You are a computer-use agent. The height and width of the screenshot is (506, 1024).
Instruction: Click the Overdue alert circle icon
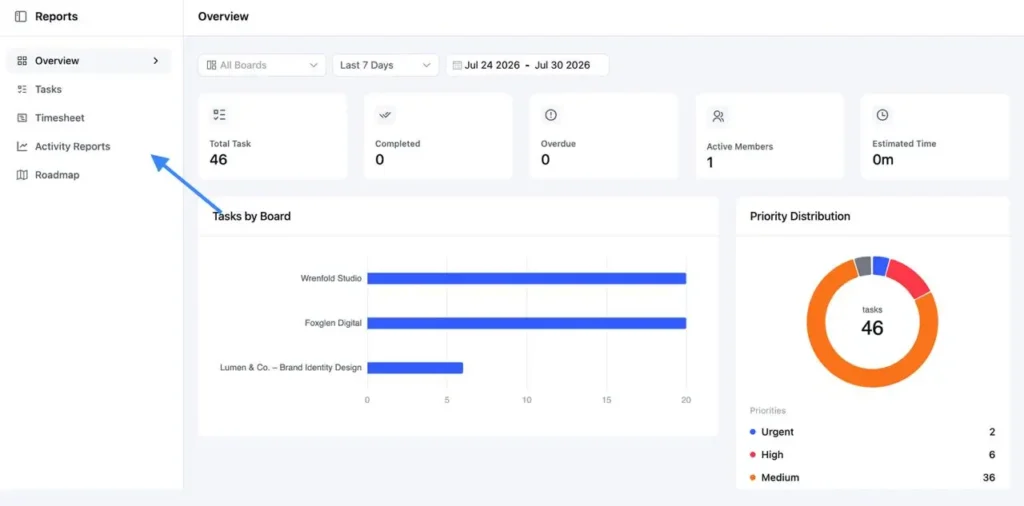coord(551,115)
